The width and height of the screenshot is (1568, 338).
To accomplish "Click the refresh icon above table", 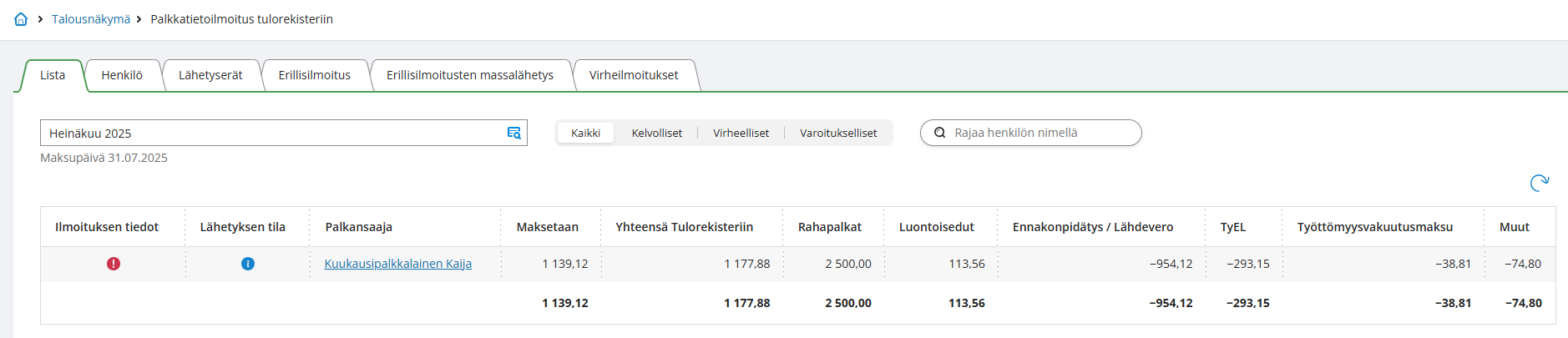I will [x=1539, y=183].
